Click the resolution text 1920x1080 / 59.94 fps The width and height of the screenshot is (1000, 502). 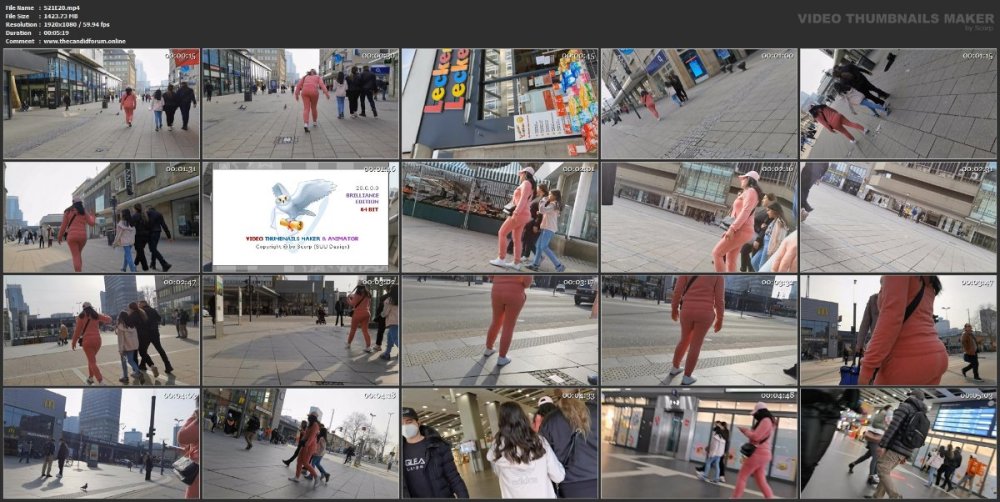(77, 24)
